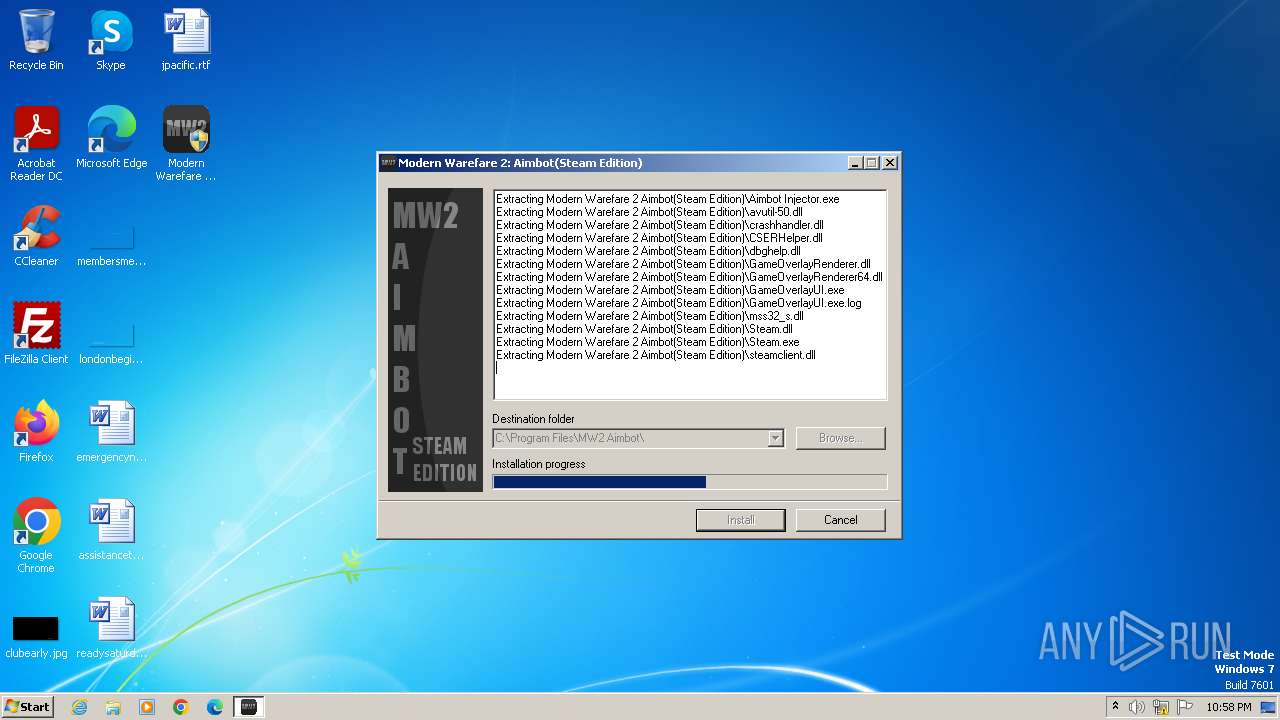The image size is (1280, 720).
Task: Open the Recycle Bin desktop icon
Action: (x=36, y=40)
